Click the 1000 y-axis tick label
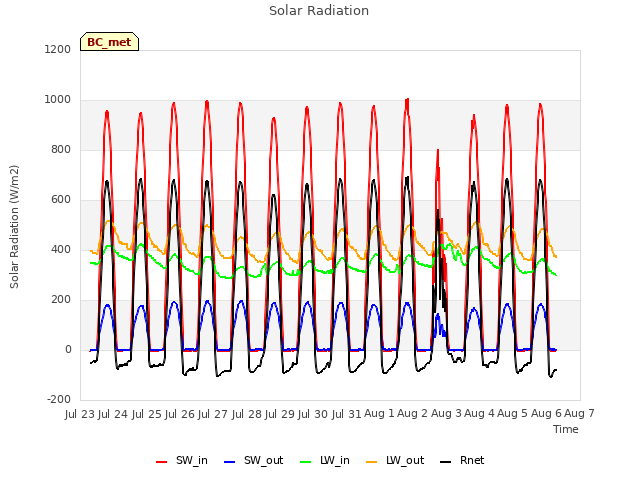The width and height of the screenshot is (640, 480). click(x=58, y=100)
